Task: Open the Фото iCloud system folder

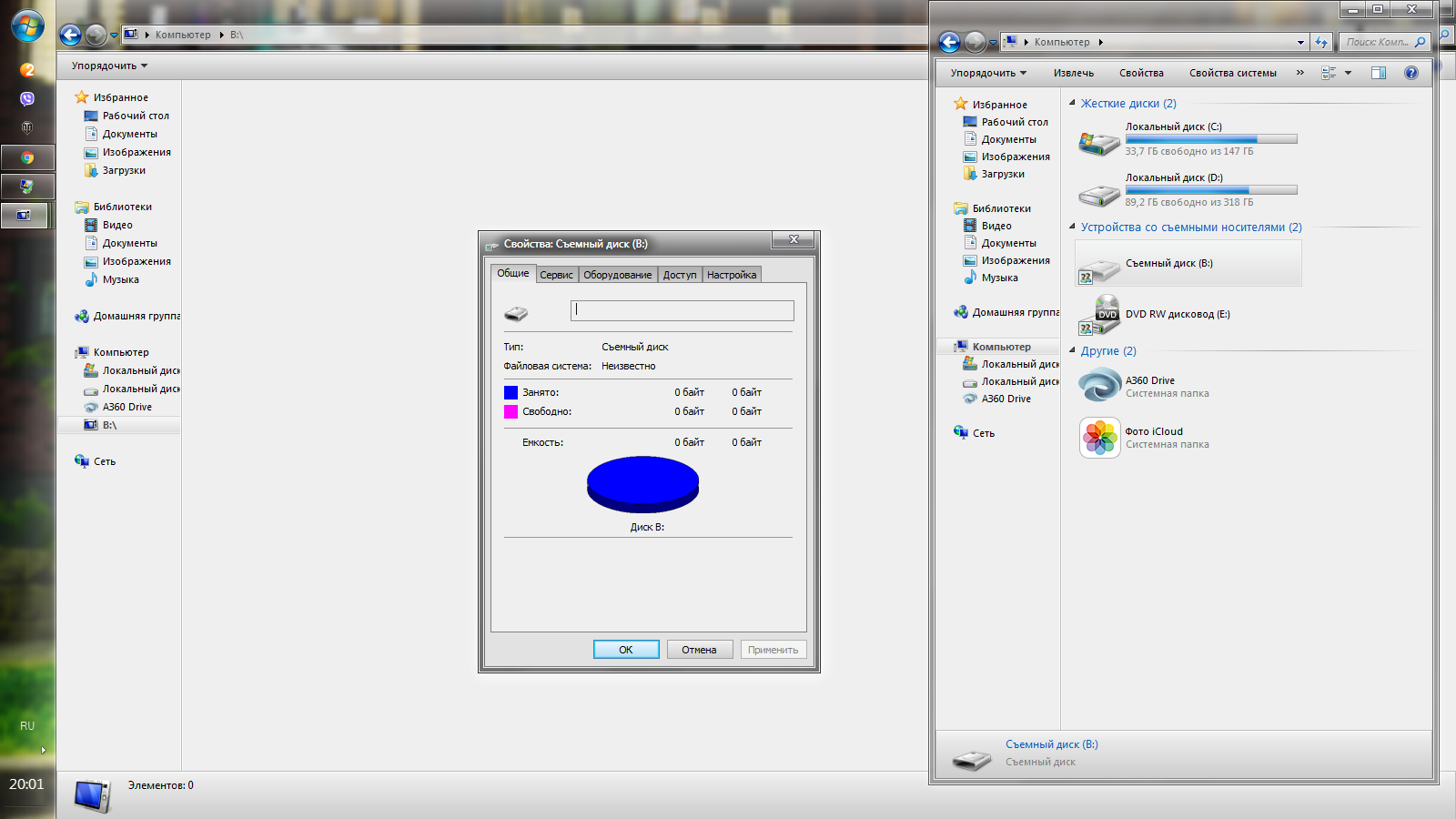Action: coord(1153,432)
